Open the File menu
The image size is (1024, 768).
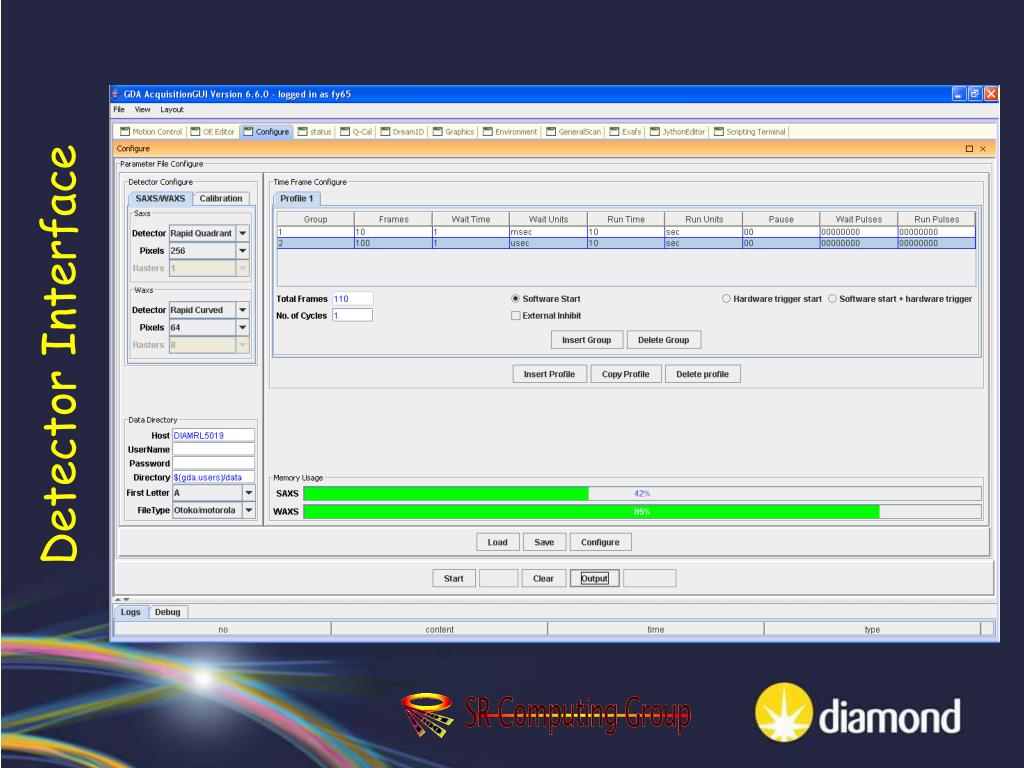coord(119,110)
